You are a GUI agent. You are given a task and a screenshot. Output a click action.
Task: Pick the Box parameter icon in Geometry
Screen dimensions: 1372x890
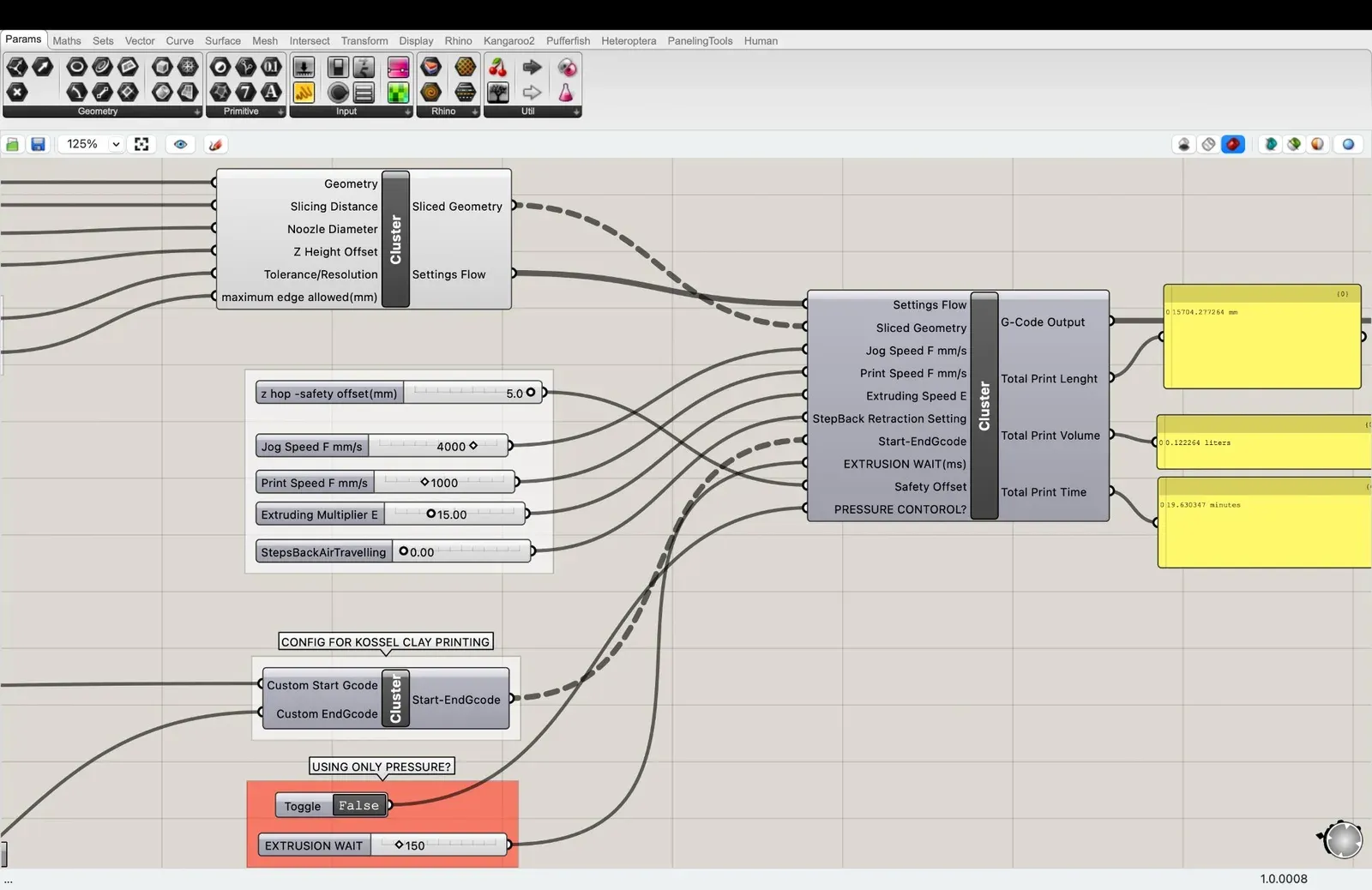[x=162, y=67]
